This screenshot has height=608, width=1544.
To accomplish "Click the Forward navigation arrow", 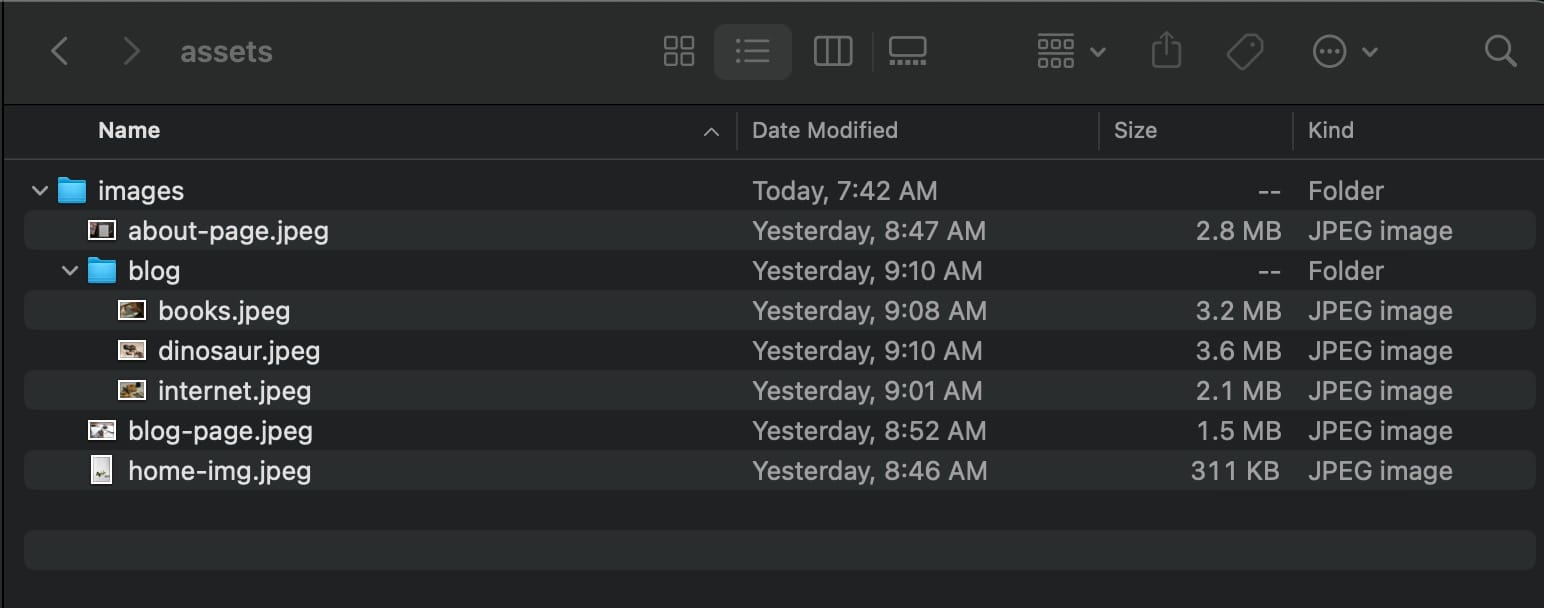I will click(x=131, y=52).
